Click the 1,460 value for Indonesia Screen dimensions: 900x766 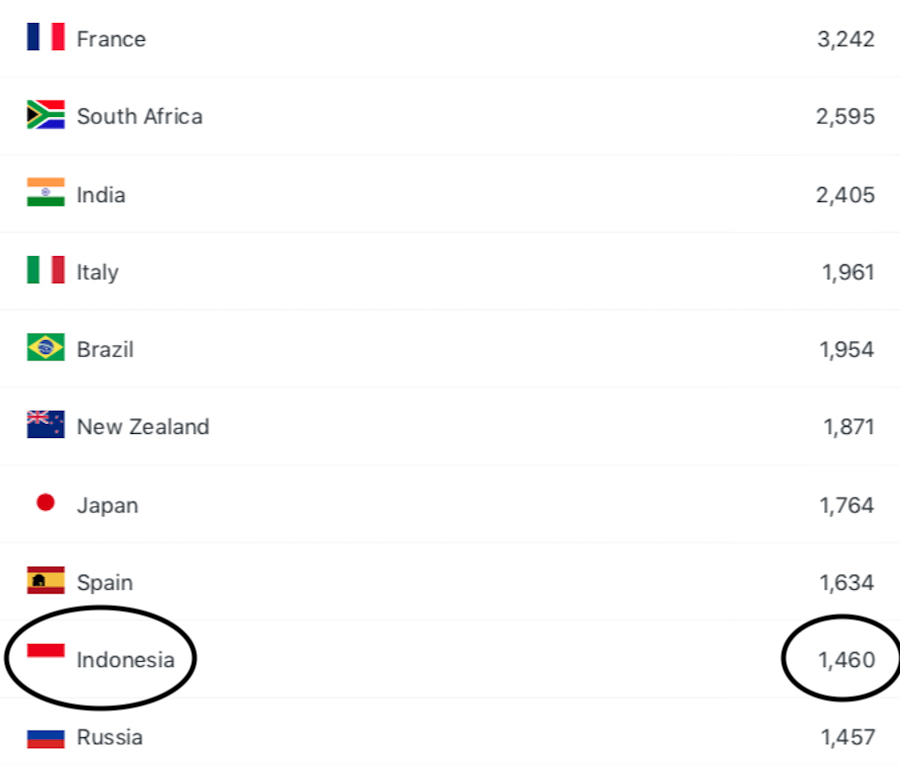tap(846, 660)
